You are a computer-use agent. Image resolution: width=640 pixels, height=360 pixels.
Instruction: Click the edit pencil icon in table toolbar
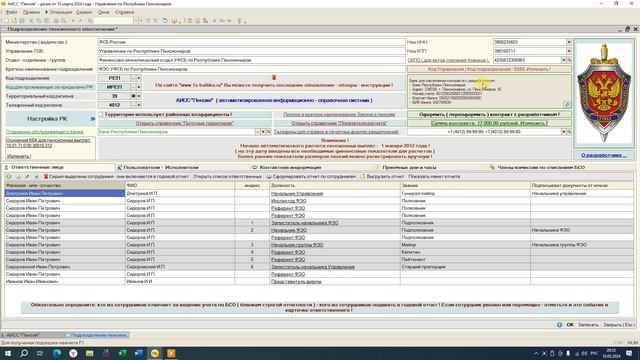[x=27, y=177]
